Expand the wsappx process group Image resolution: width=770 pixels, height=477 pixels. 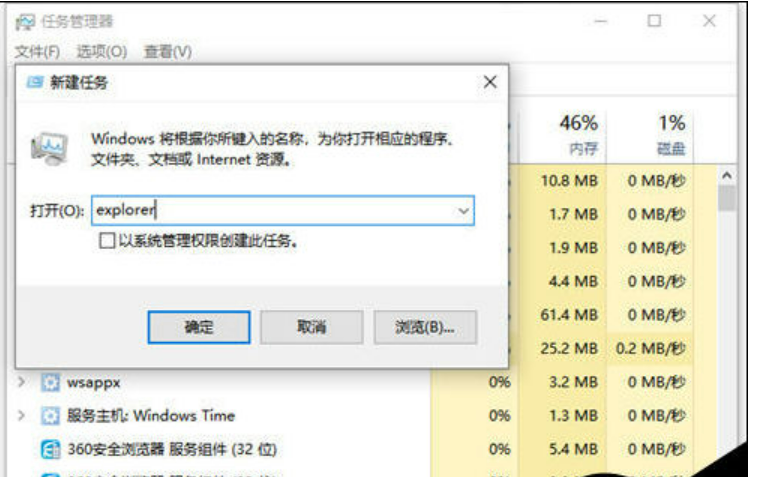click(21, 382)
